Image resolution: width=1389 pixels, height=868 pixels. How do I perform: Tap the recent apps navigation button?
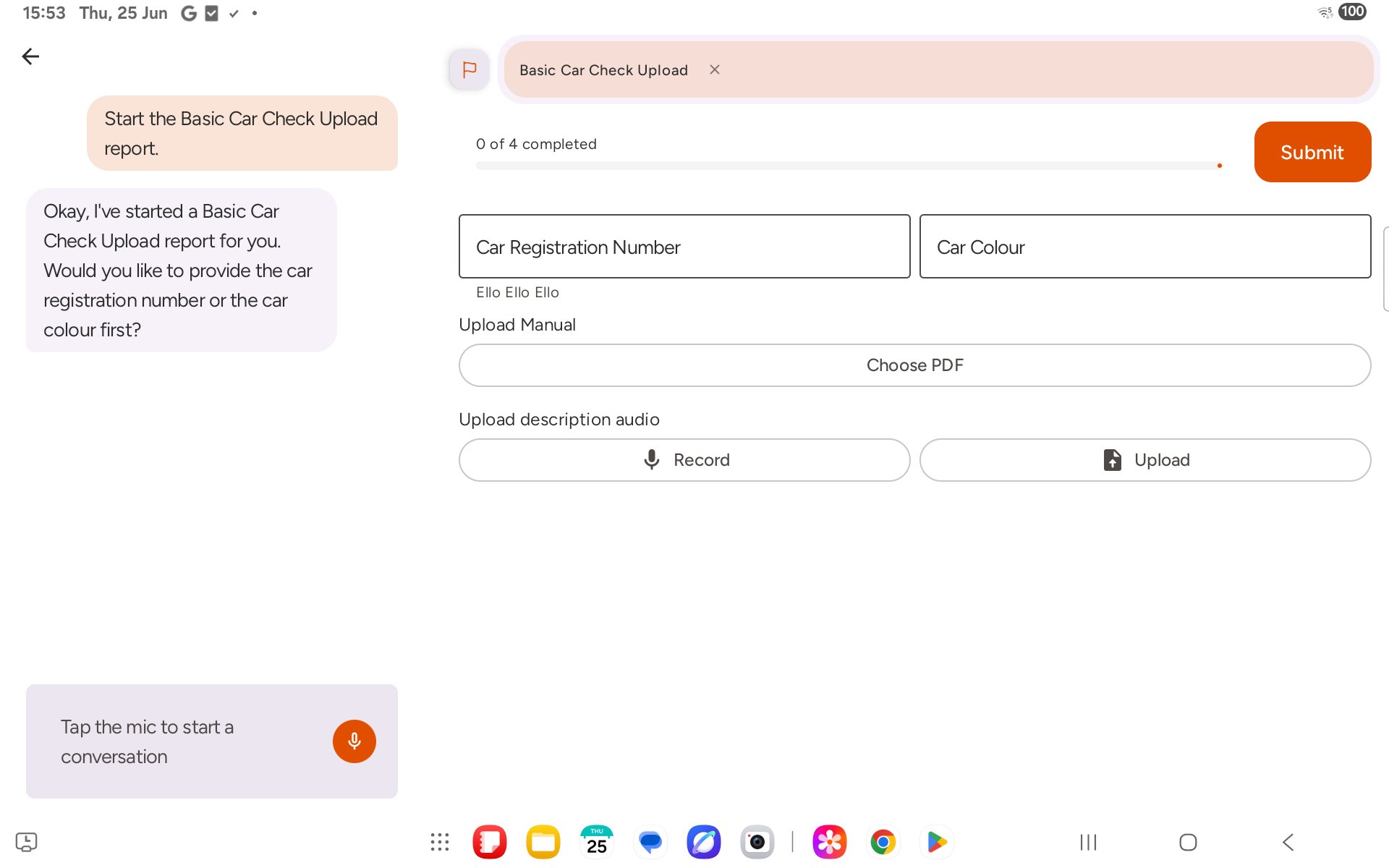pyautogui.click(x=1088, y=842)
